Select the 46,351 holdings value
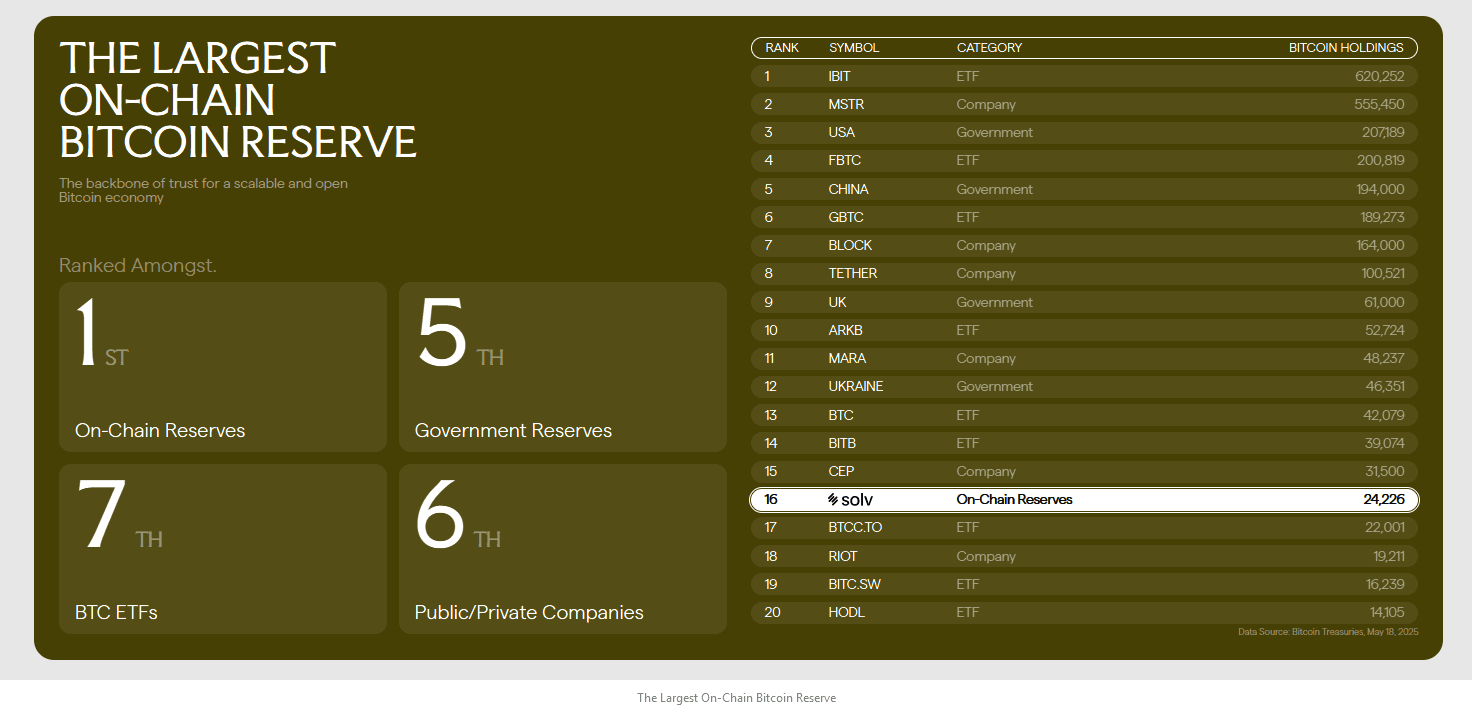This screenshot has height=715, width=1472. pos(1385,386)
